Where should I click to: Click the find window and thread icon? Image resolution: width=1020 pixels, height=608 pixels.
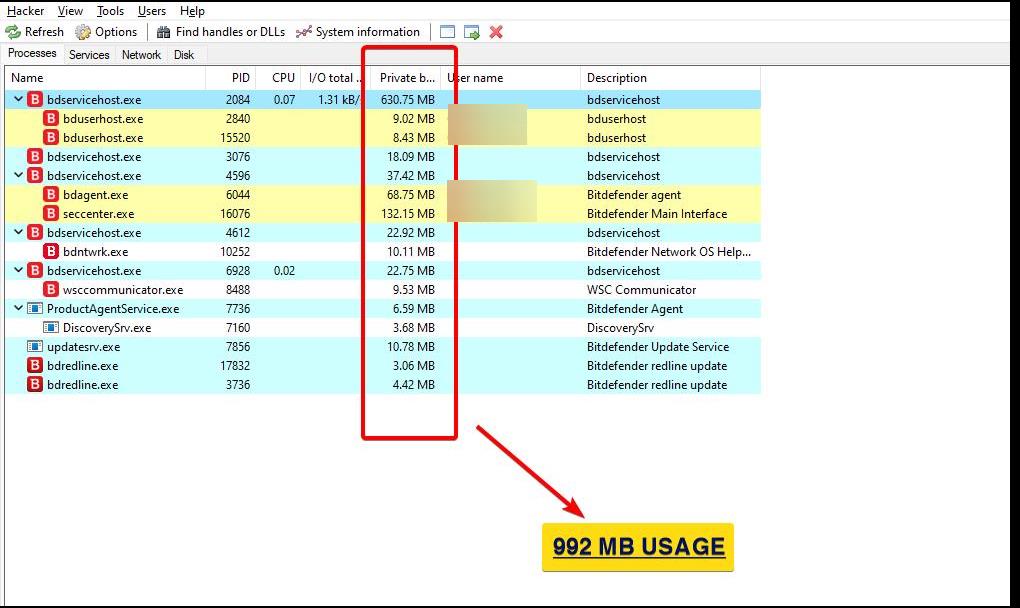coord(472,32)
